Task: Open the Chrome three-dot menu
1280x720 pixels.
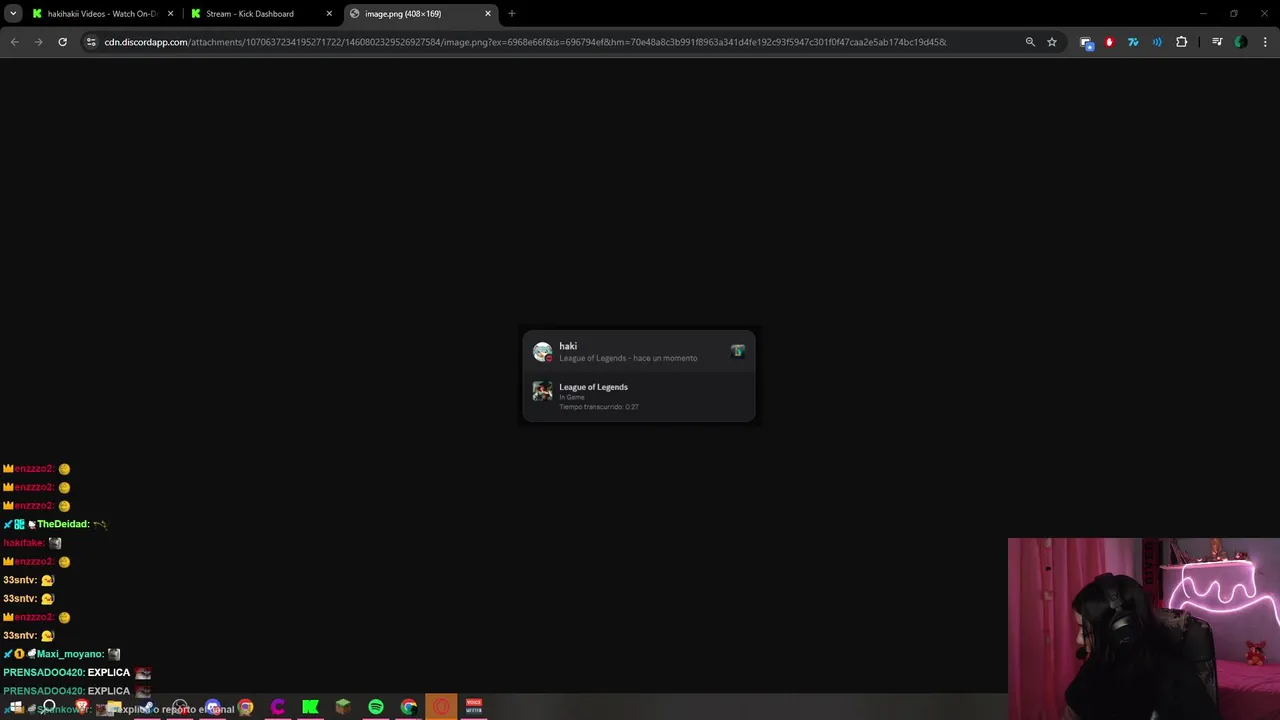Action: coord(1266,42)
